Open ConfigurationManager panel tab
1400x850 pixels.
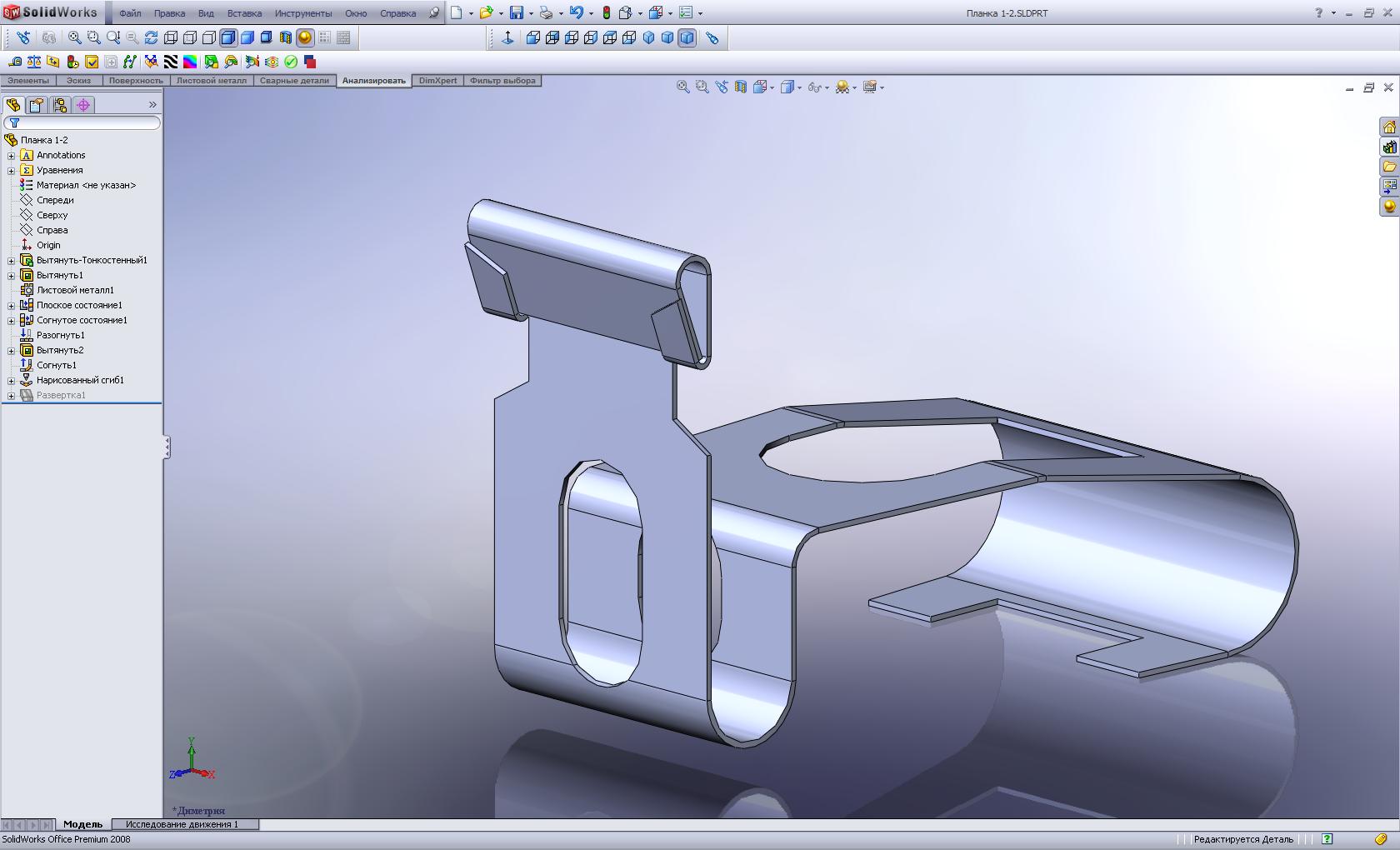59,105
